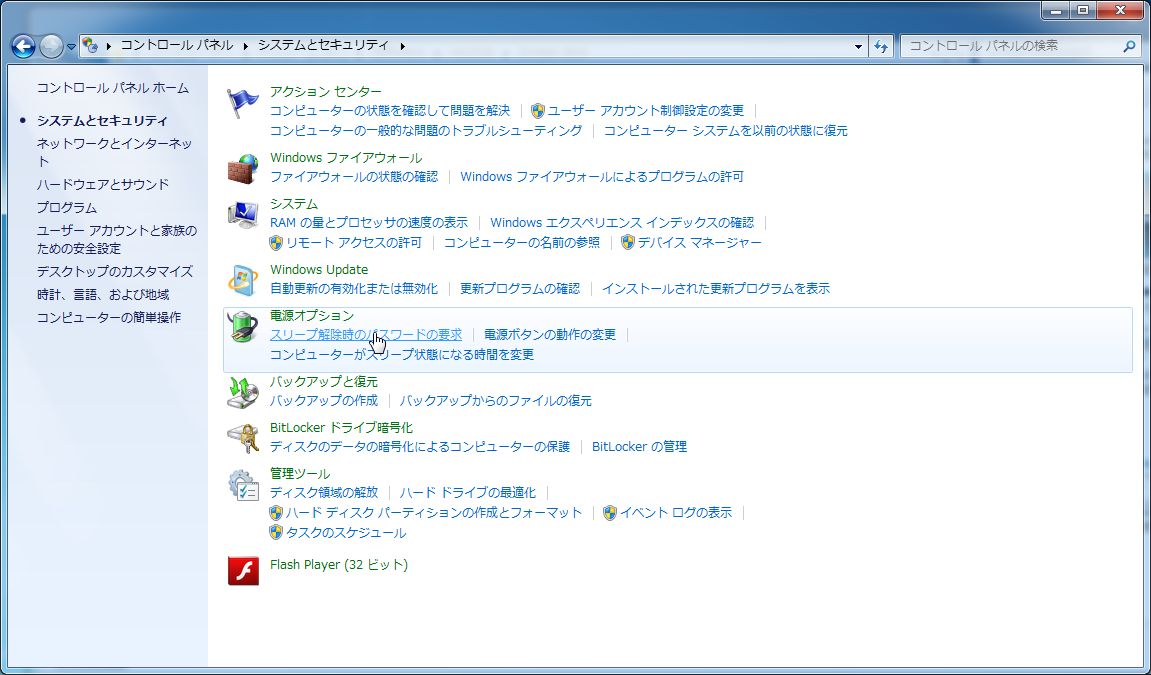Open インストールされた更新プログラムを表示
This screenshot has width=1151, height=675.
(x=716, y=289)
